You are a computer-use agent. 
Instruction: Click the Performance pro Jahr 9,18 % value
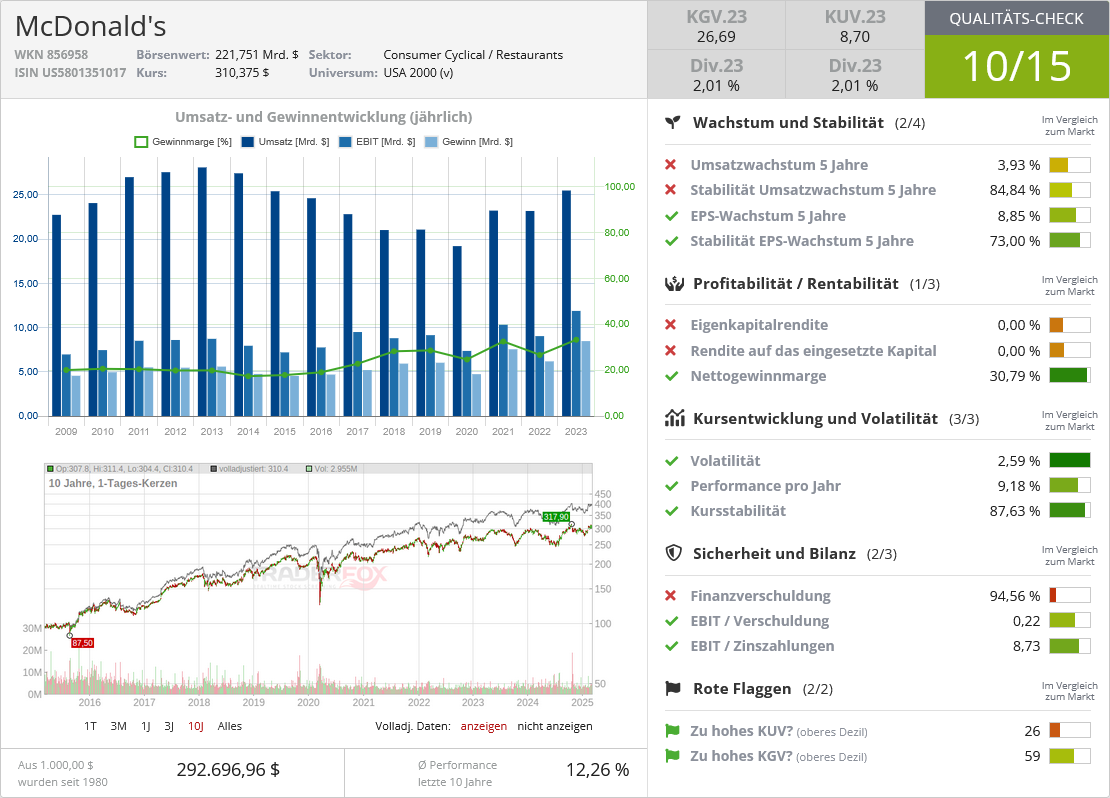(1019, 486)
